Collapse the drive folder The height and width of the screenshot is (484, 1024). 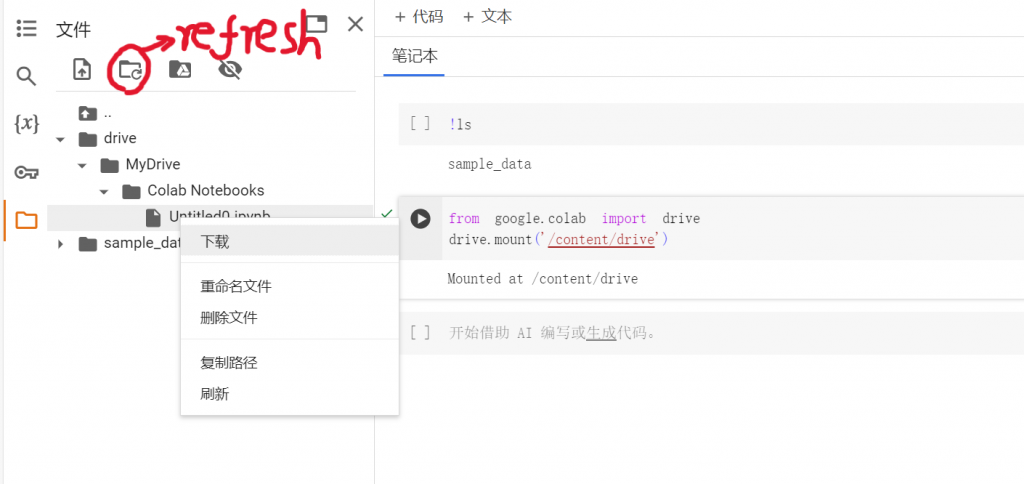pos(61,139)
